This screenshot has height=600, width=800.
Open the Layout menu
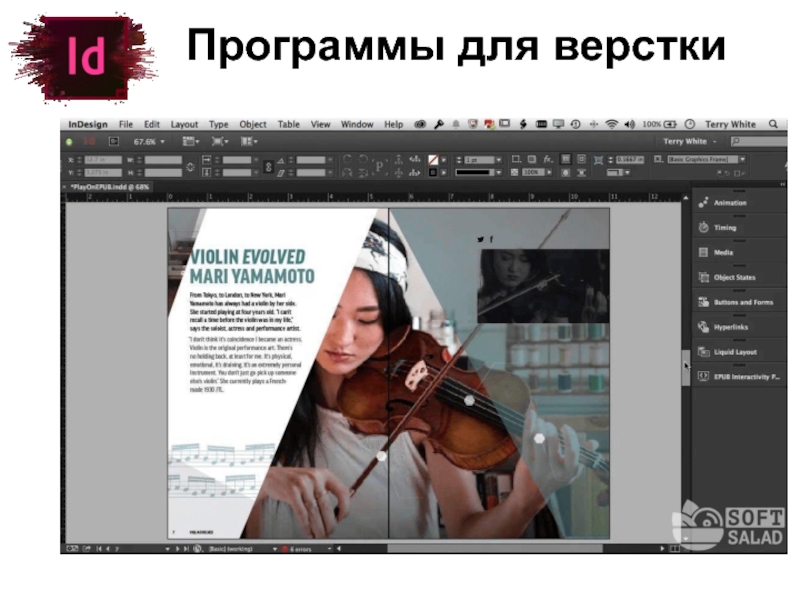click(x=184, y=124)
